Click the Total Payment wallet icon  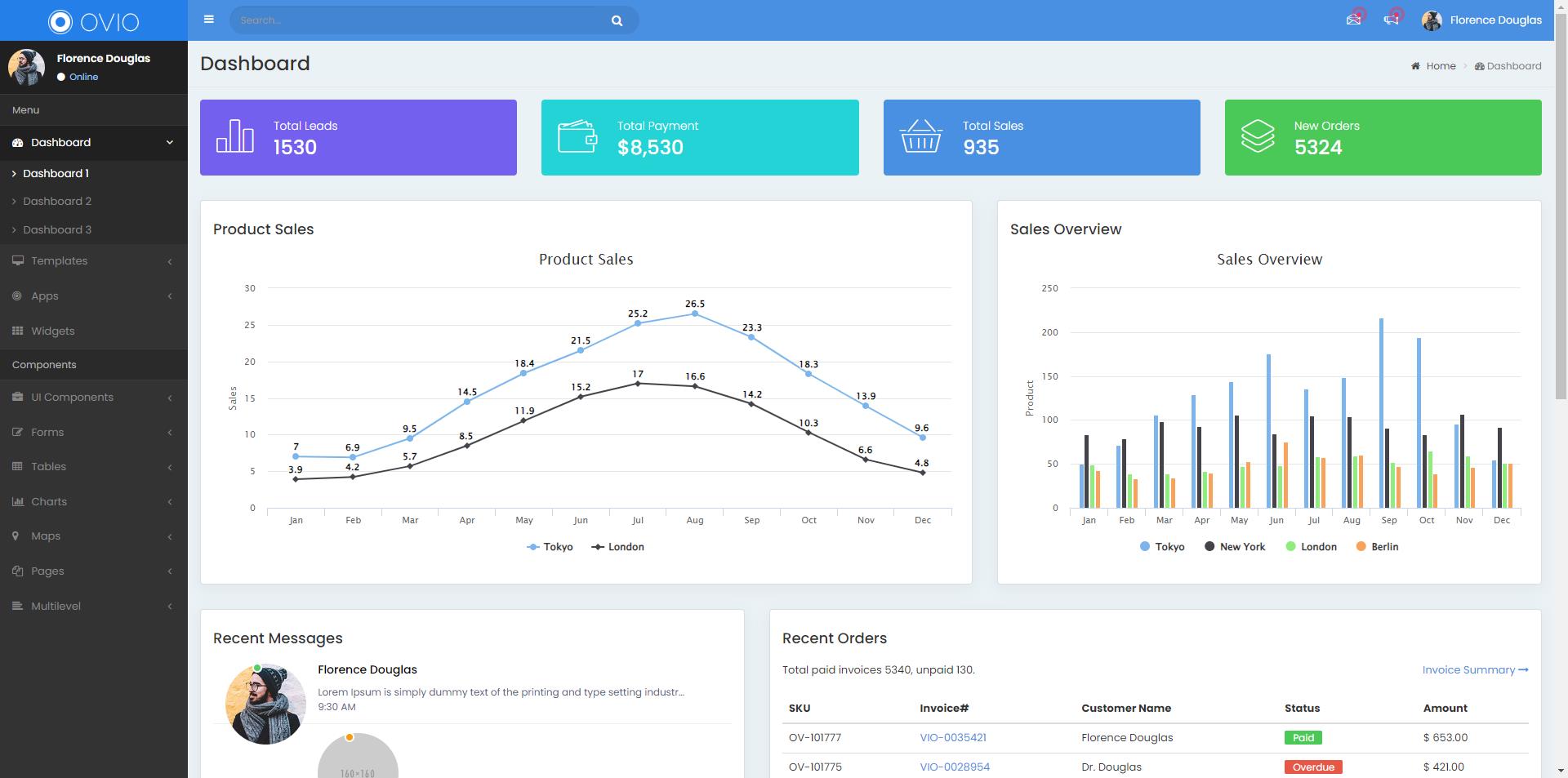577,136
